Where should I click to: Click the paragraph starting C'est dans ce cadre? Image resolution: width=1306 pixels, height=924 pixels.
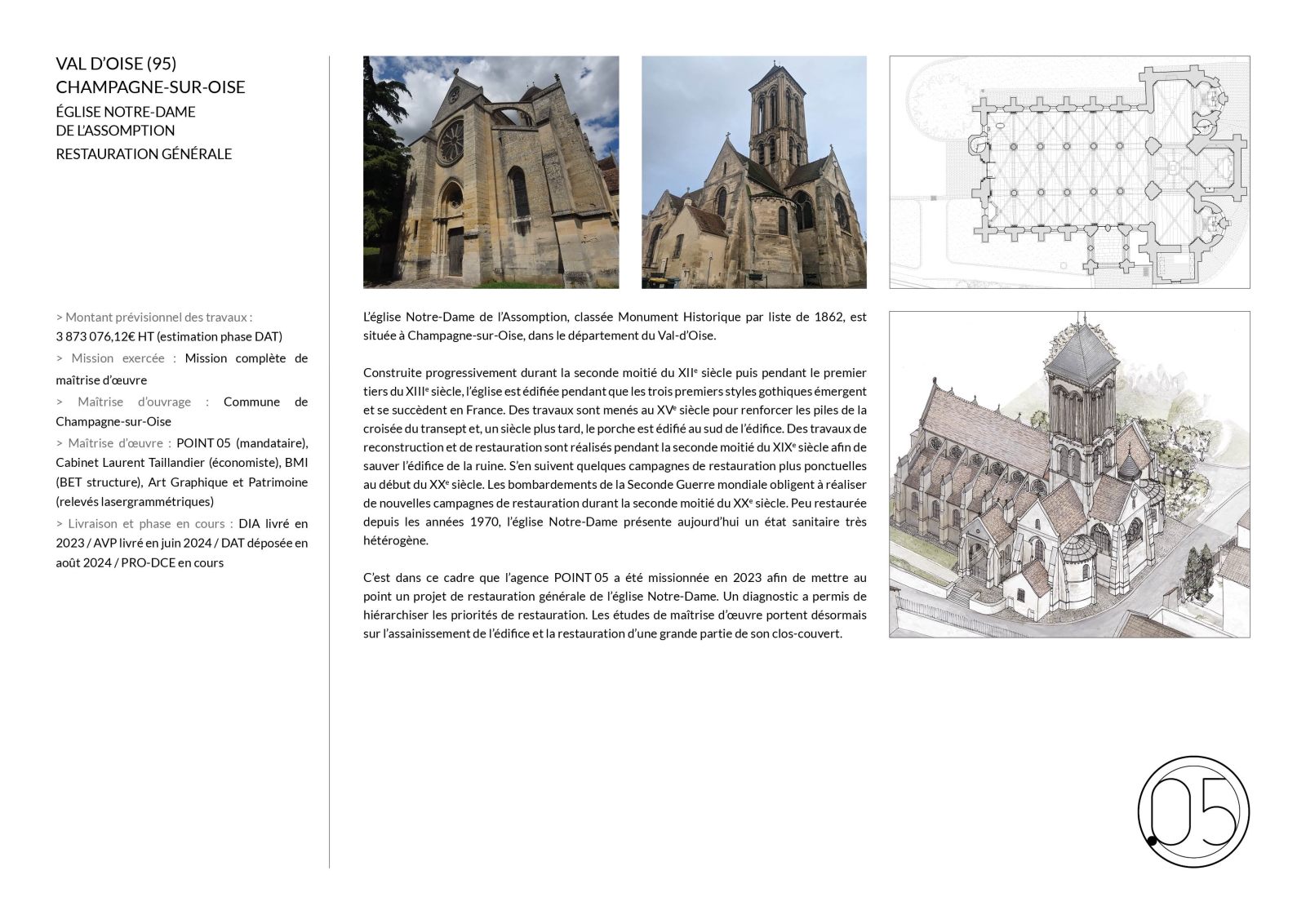[615, 606]
